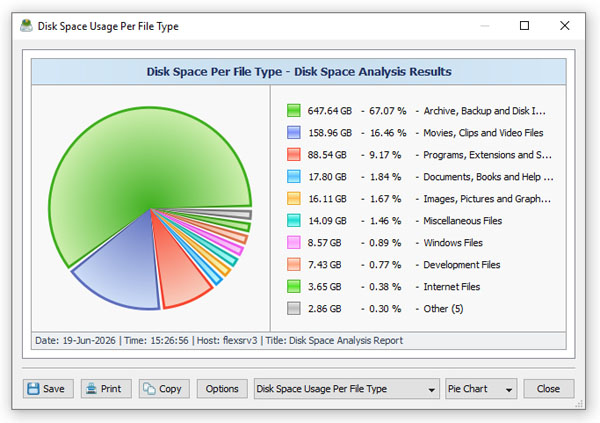Image resolution: width=600 pixels, height=423 pixels.
Task: Click the 'Documents, Books and Help ...' label
Action: 488,177
